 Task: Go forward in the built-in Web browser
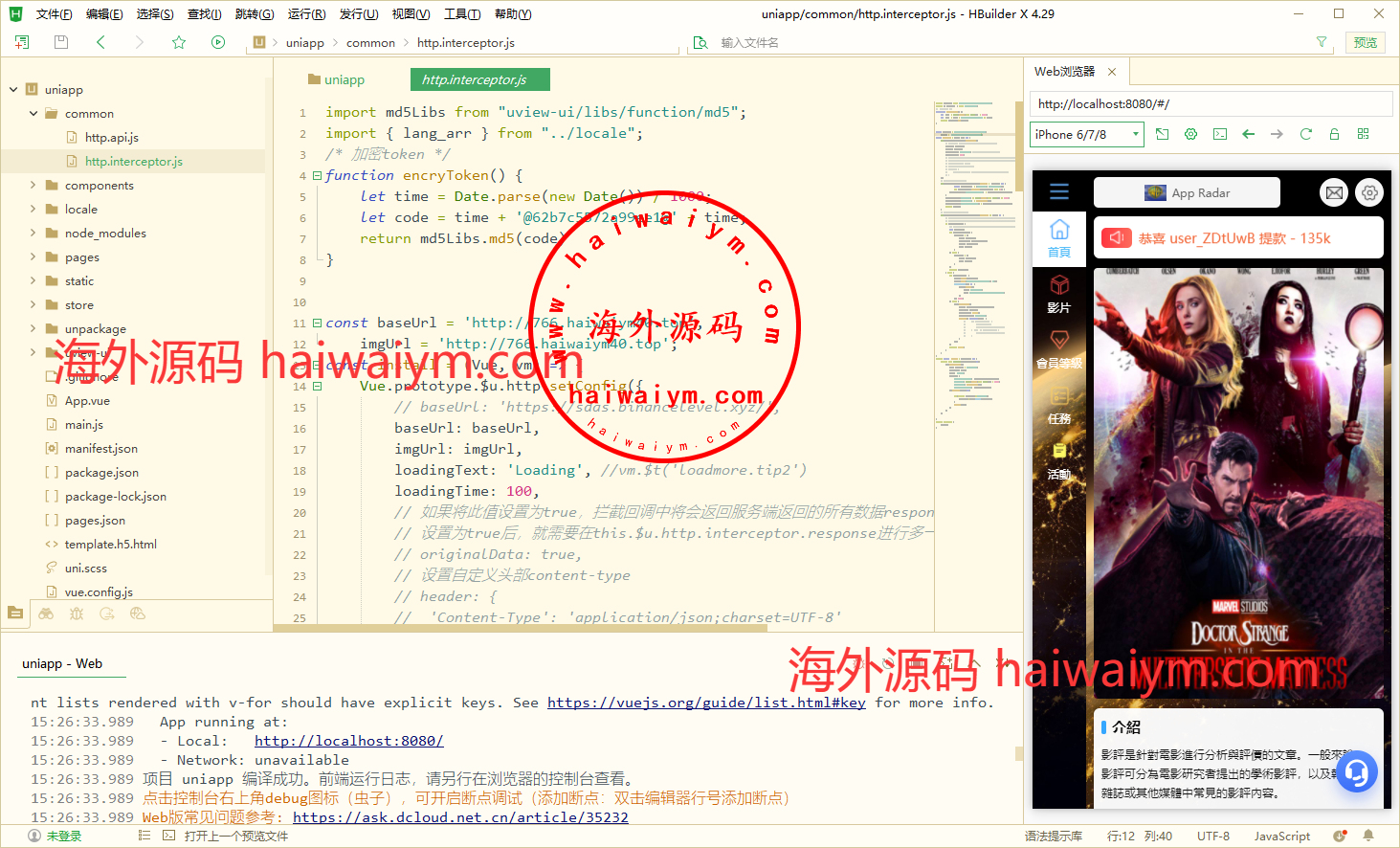coord(1278,134)
